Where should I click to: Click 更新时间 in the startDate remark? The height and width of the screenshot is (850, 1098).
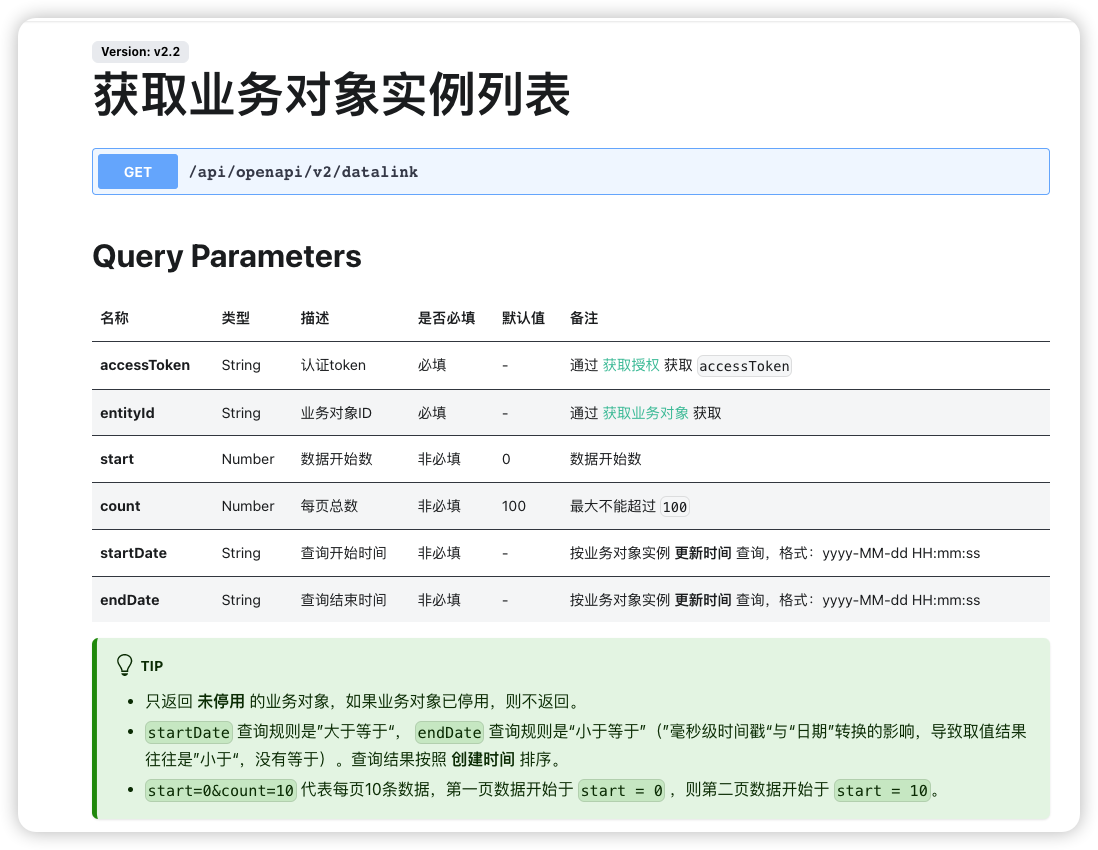pyautogui.click(x=703, y=553)
